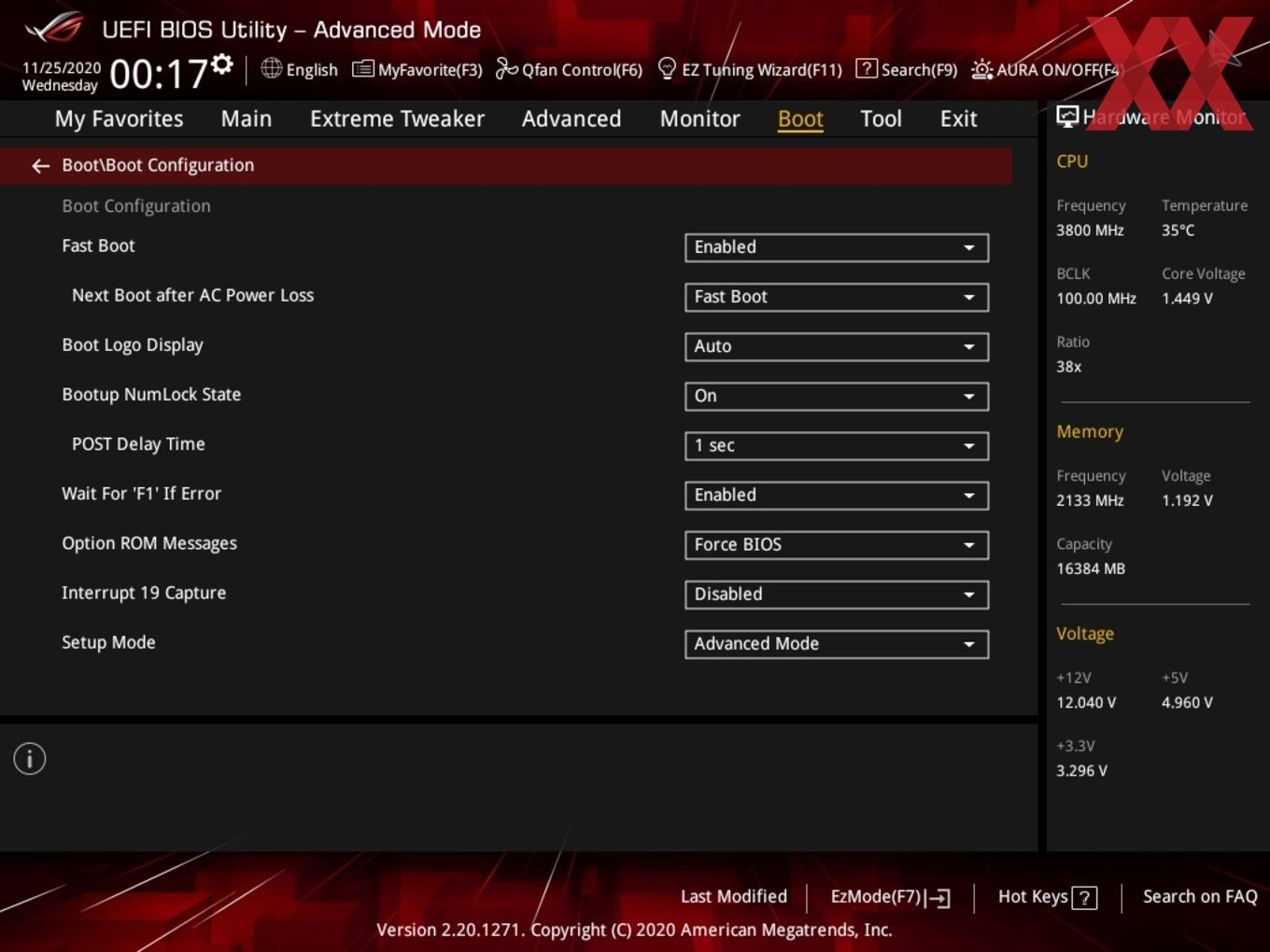Click the 1.449 V core voltage value
Screen dimensions: 1270x952
(x=1187, y=299)
